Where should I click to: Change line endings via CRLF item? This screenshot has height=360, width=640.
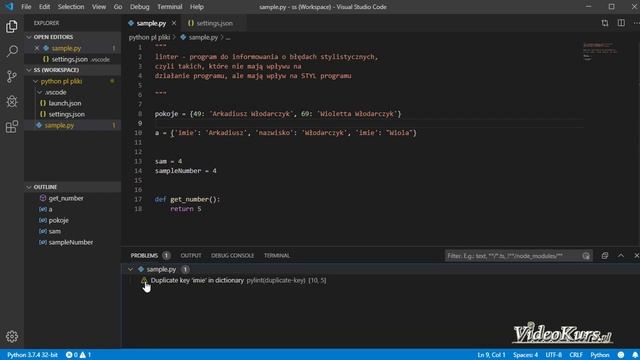pyautogui.click(x=576, y=355)
